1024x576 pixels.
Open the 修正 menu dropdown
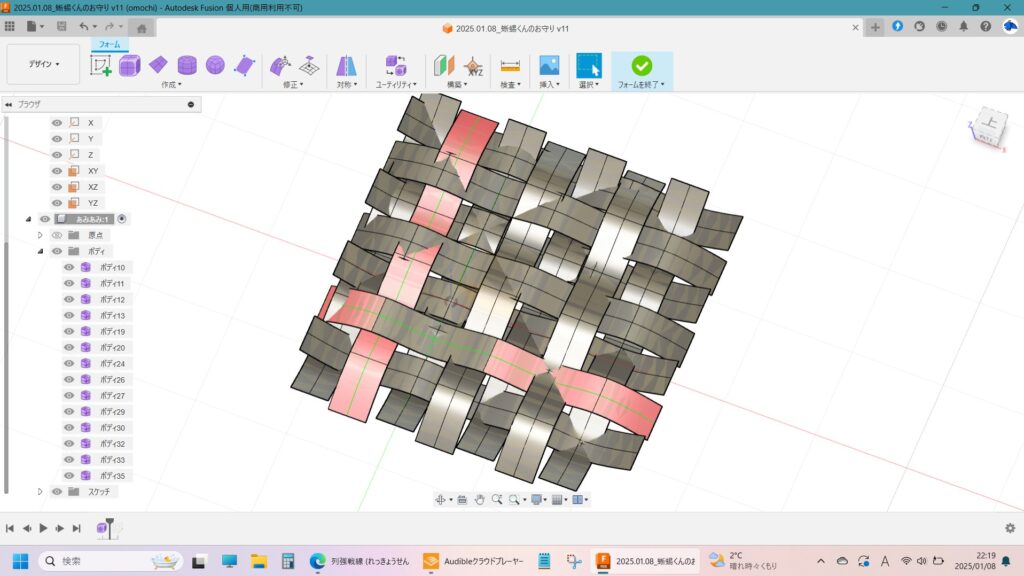click(292, 85)
